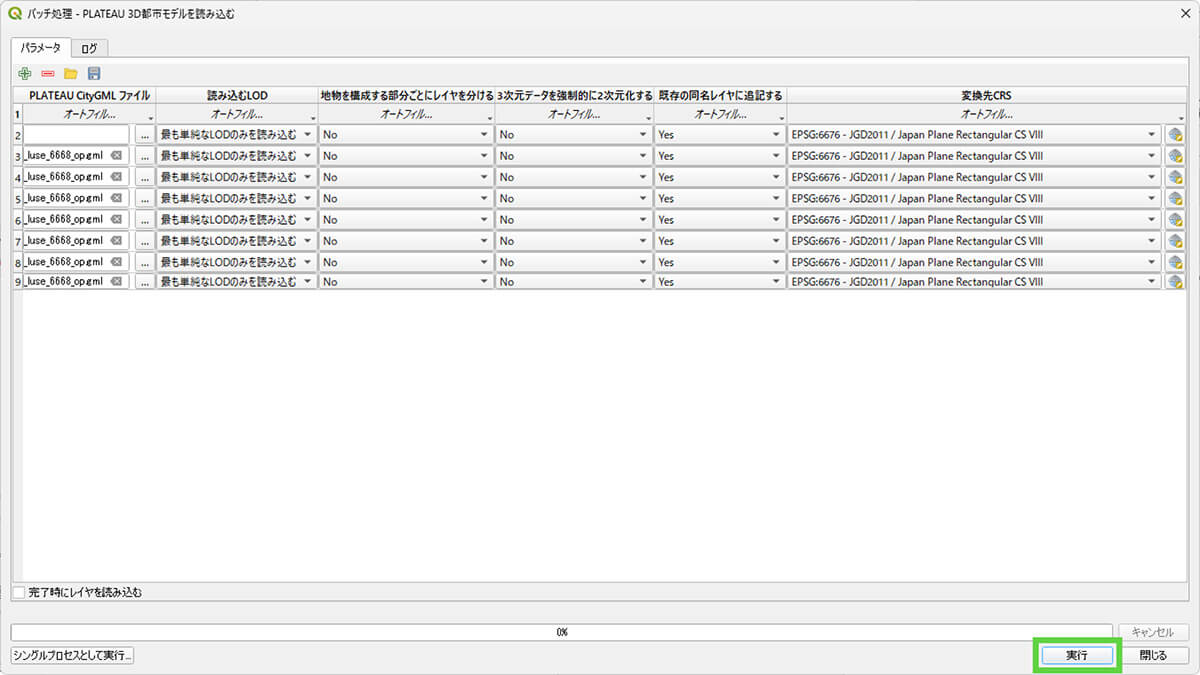The height and width of the screenshot is (675, 1200).
Task: Open CRS selector icon in row 4
Action: pos(1175,176)
